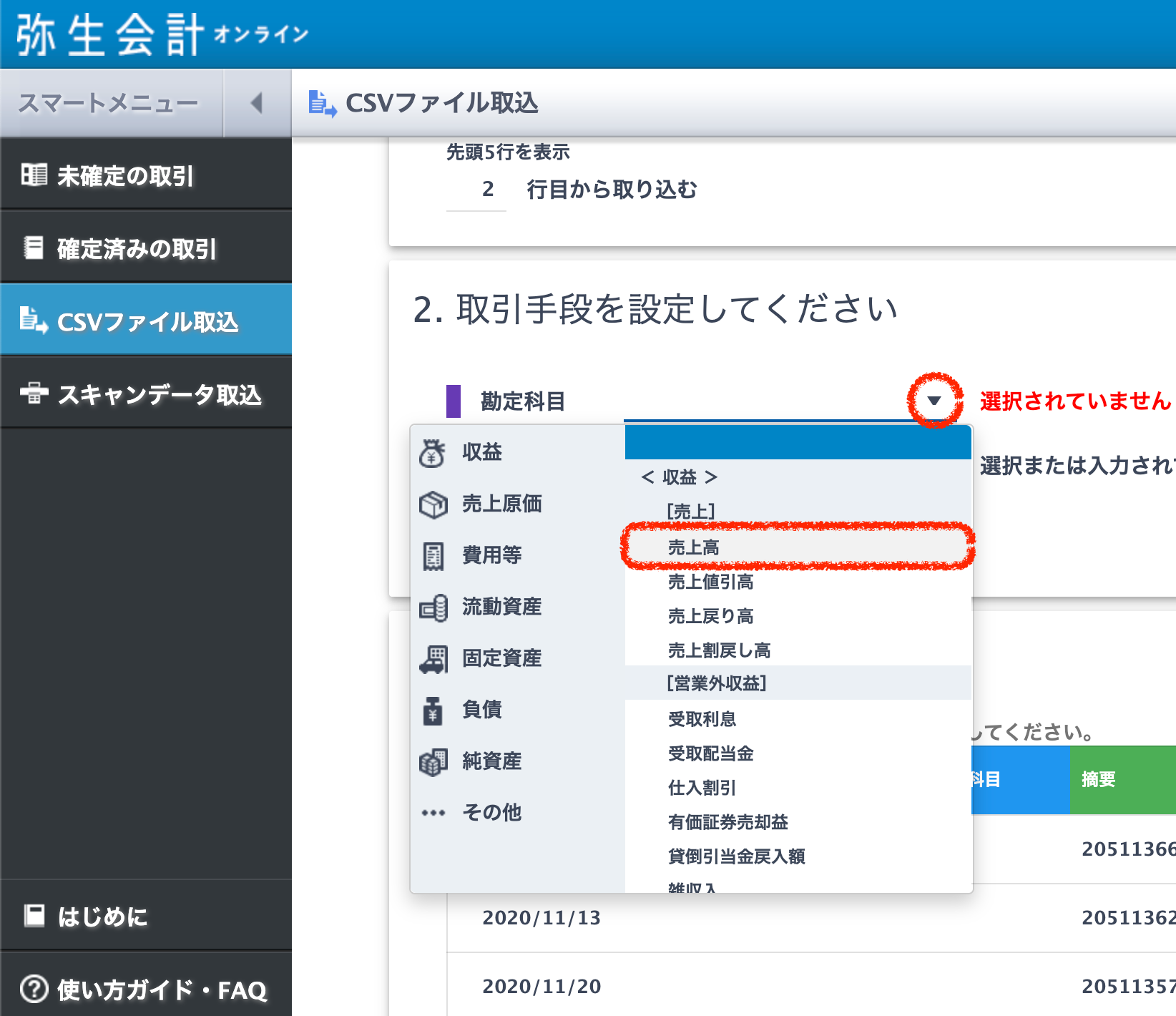This screenshot has width=1176, height=1016.
Task: Click the 純資産 category icon
Action: coord(433,762)
